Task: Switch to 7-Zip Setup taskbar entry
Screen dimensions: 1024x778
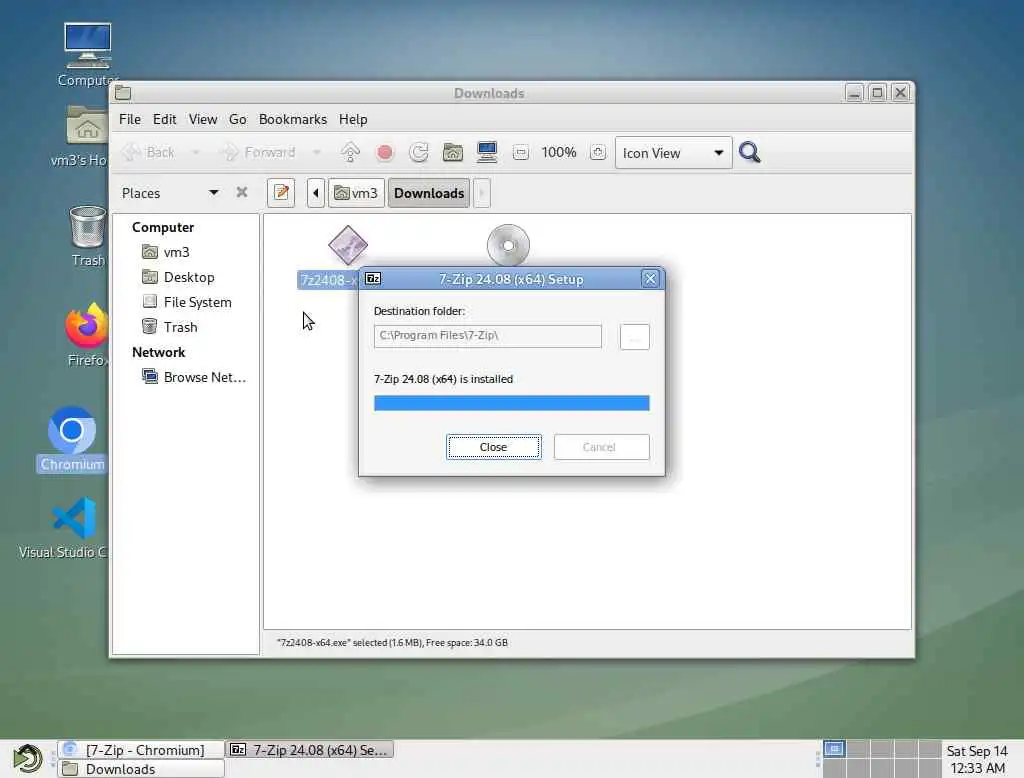Action: point(310,750)
